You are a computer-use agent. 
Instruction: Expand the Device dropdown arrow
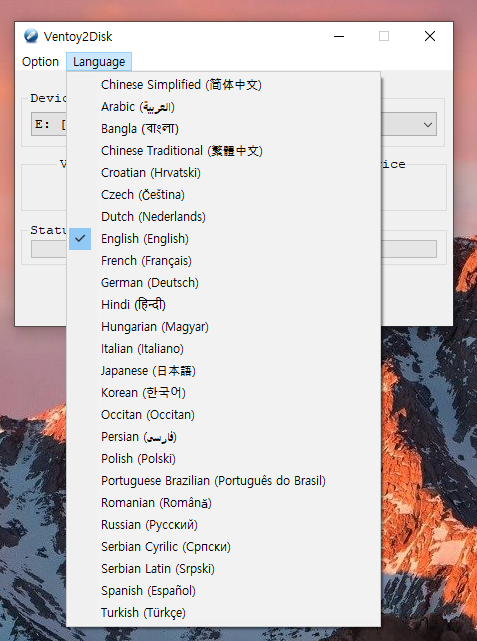(x=428, y=124)
